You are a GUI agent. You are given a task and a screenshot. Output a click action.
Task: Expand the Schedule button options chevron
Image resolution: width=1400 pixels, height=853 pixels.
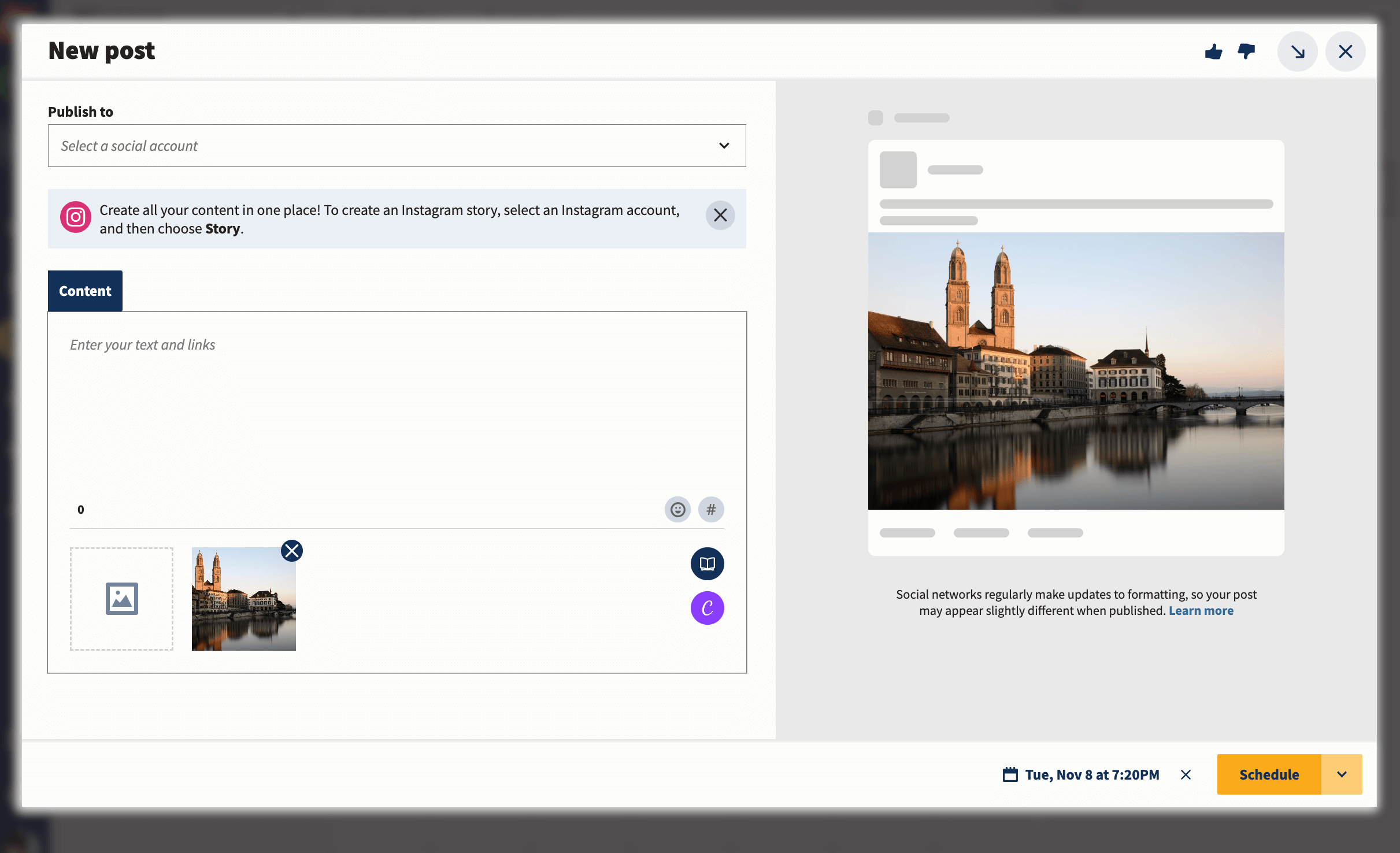(x=1342, y=774)
